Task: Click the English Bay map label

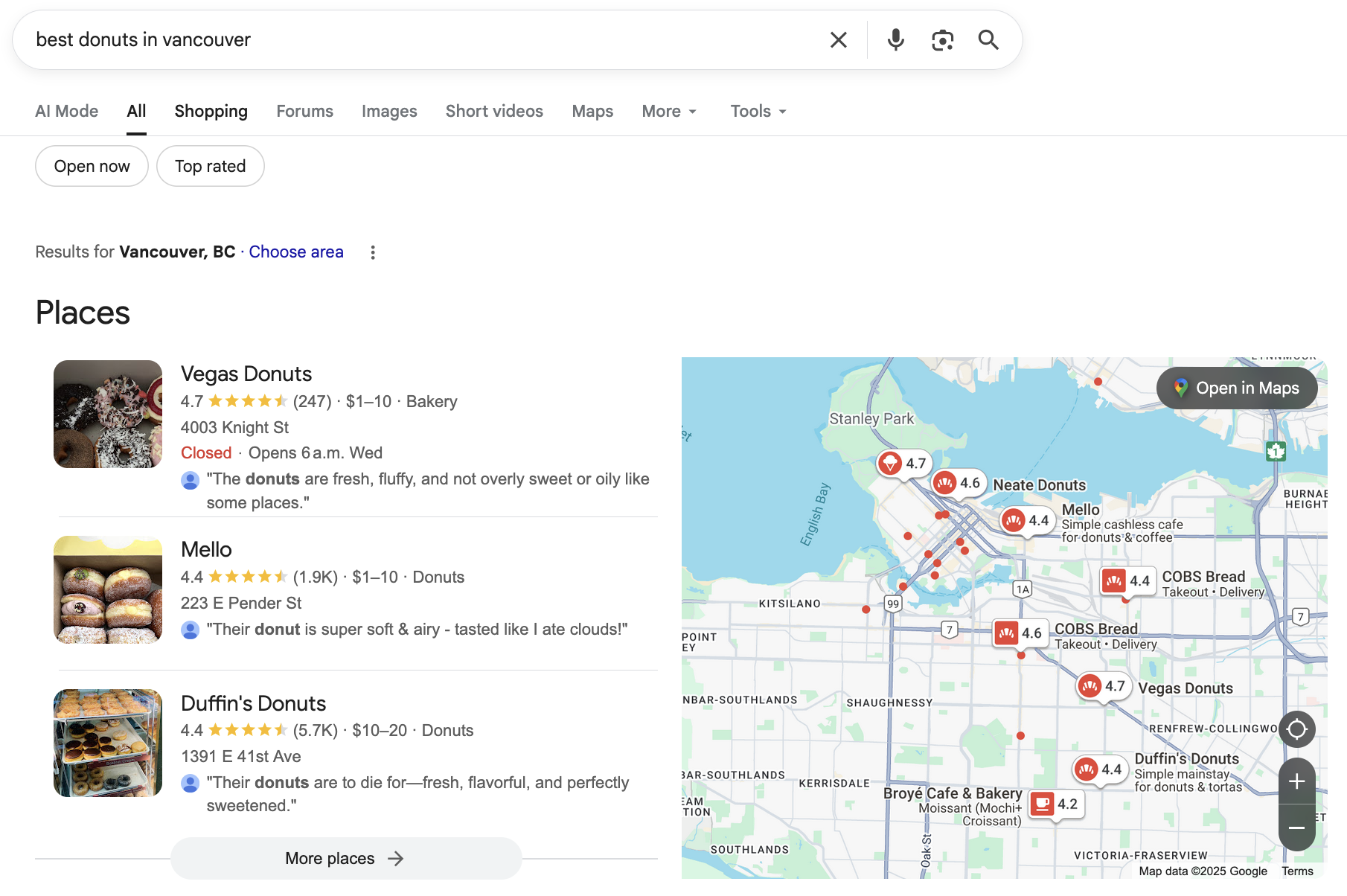Action: 815,514
